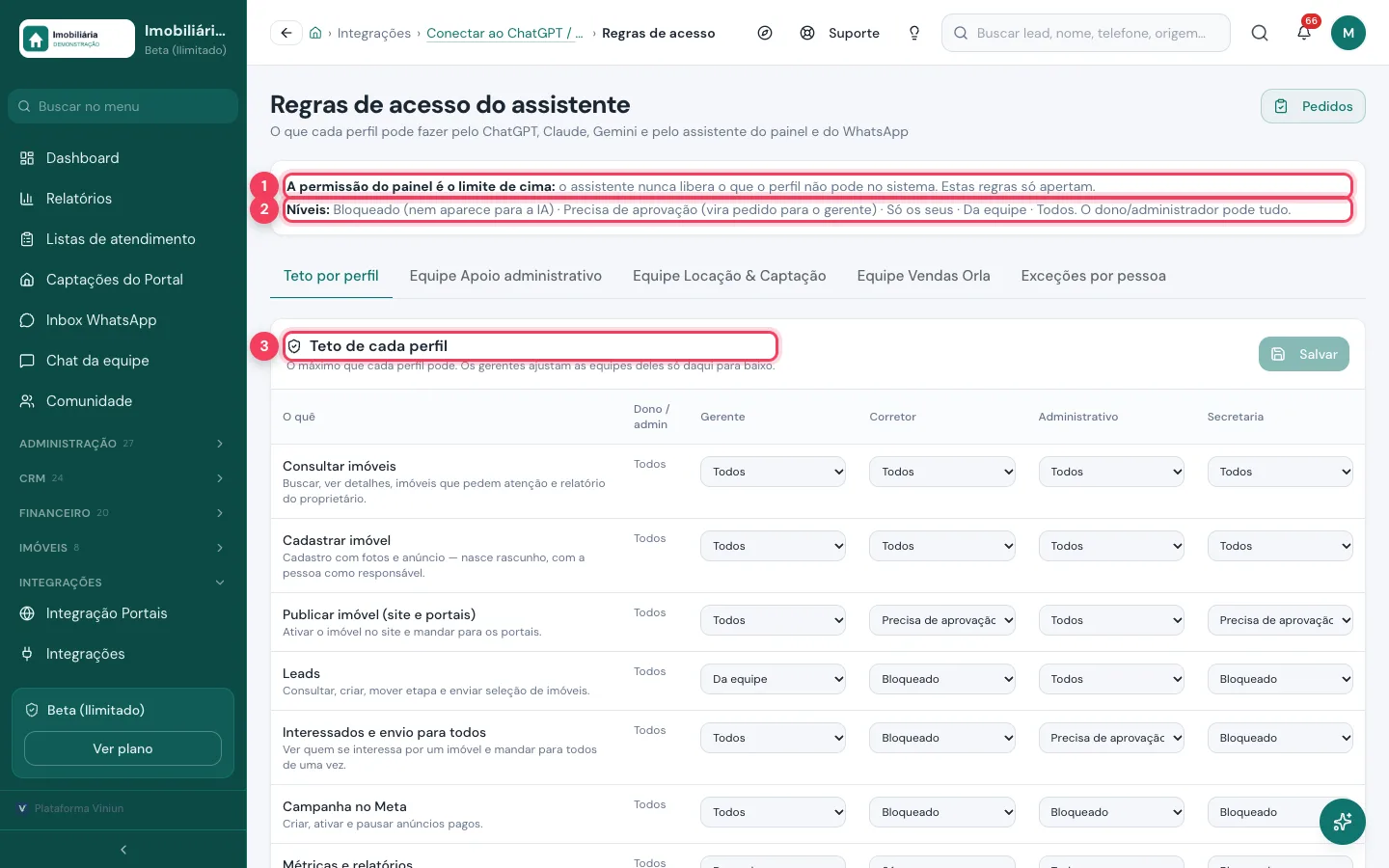Open Integração Portais
This screenshot has height=868, width=1389.
[x=123, y=613]
